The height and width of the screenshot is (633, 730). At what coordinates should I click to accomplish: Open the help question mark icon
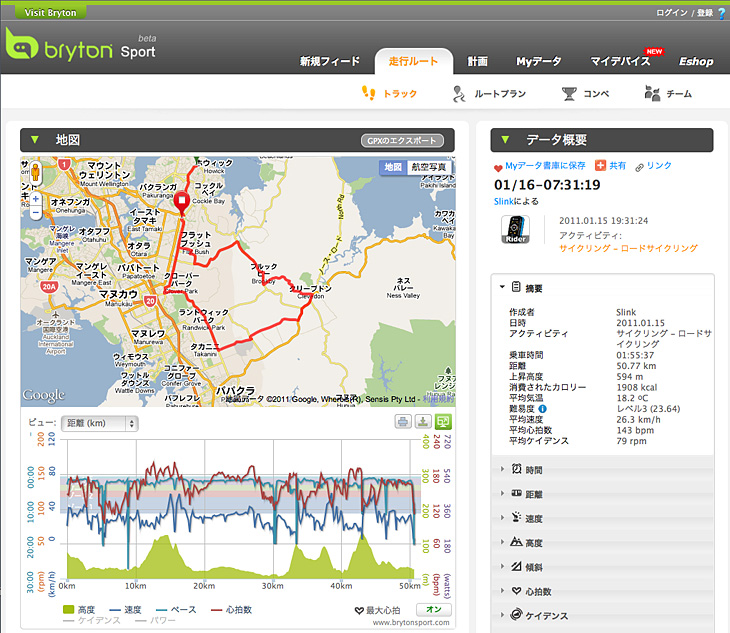(722, 13)
